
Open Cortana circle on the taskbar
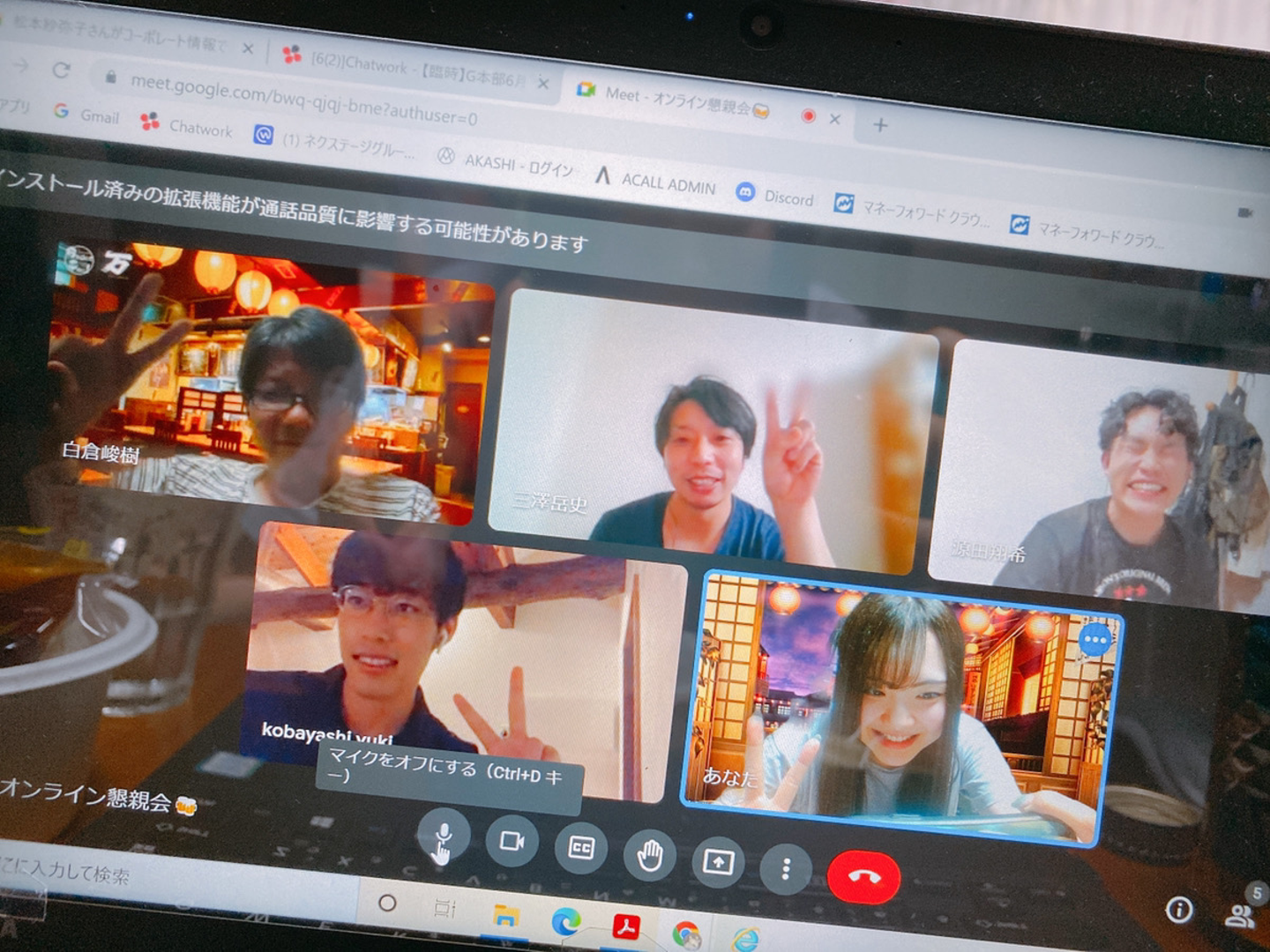pyautogui.click(x=387, y=903)
